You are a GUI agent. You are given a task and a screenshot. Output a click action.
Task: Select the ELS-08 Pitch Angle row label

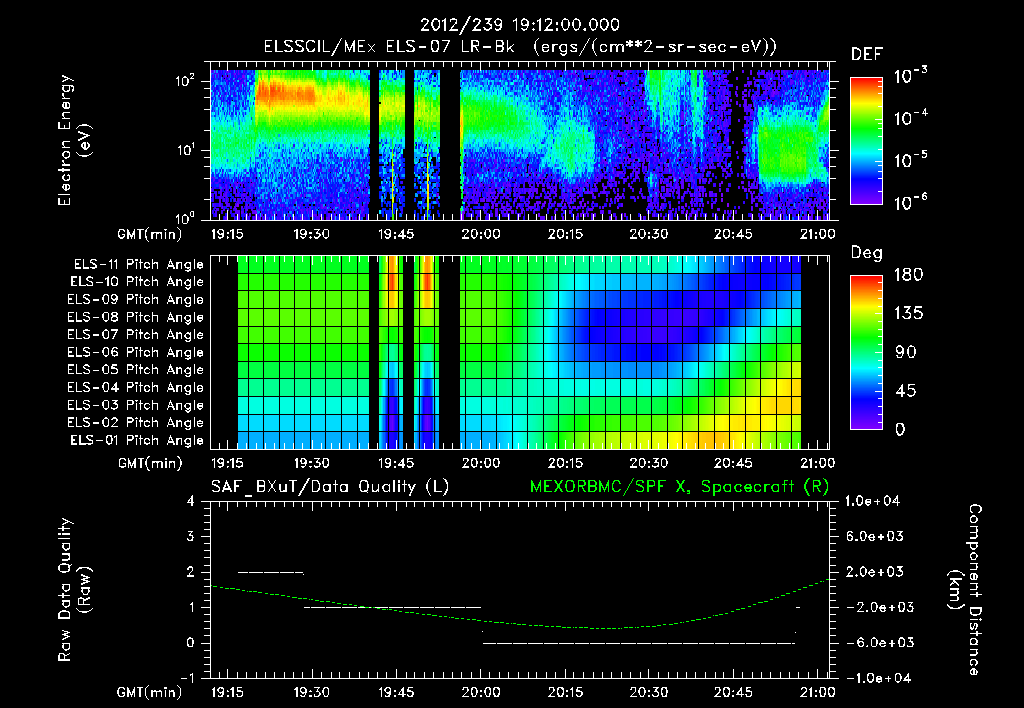(x=136, y=317)
